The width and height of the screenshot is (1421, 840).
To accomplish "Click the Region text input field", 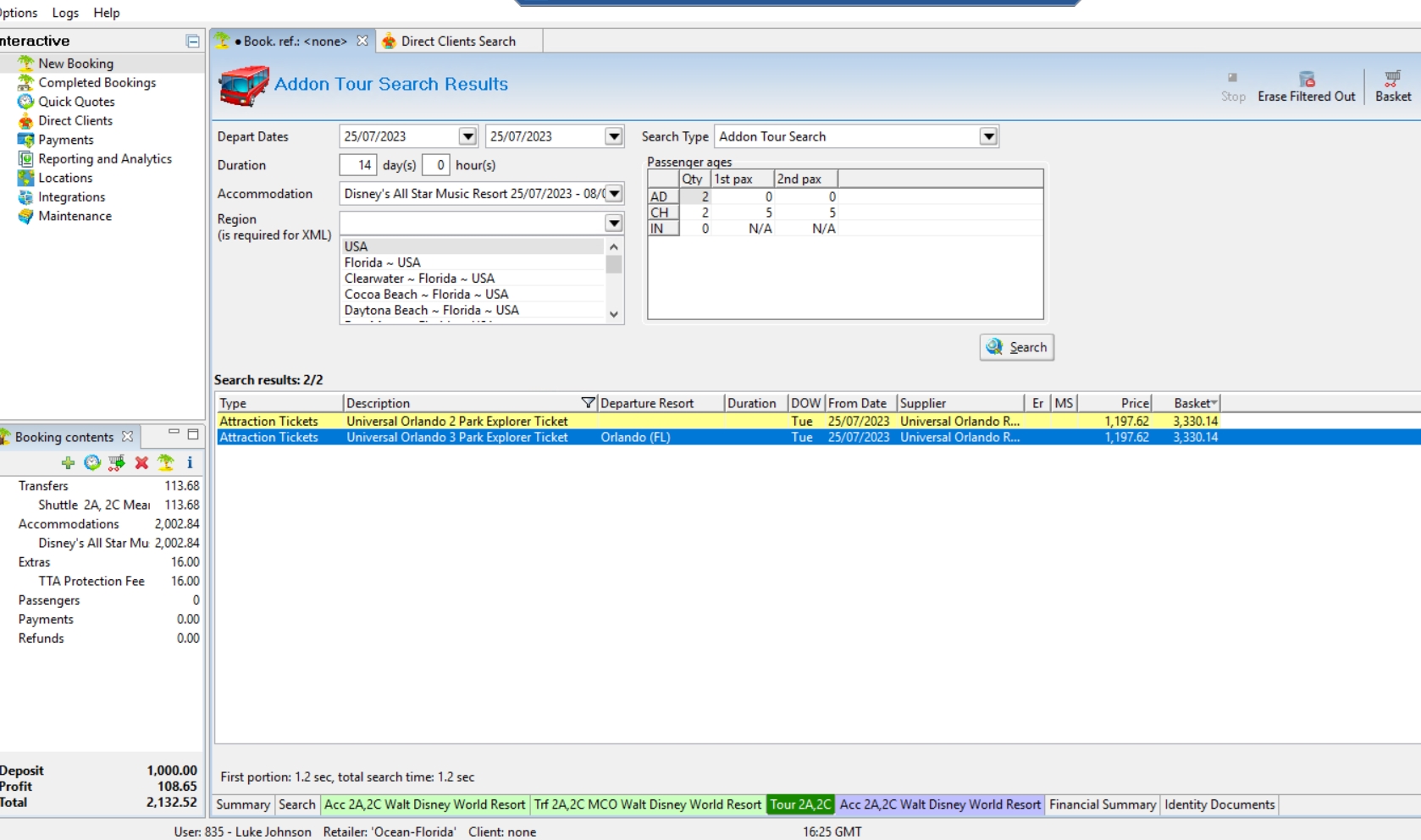I will pyautogui.click(x=473, y=223).
